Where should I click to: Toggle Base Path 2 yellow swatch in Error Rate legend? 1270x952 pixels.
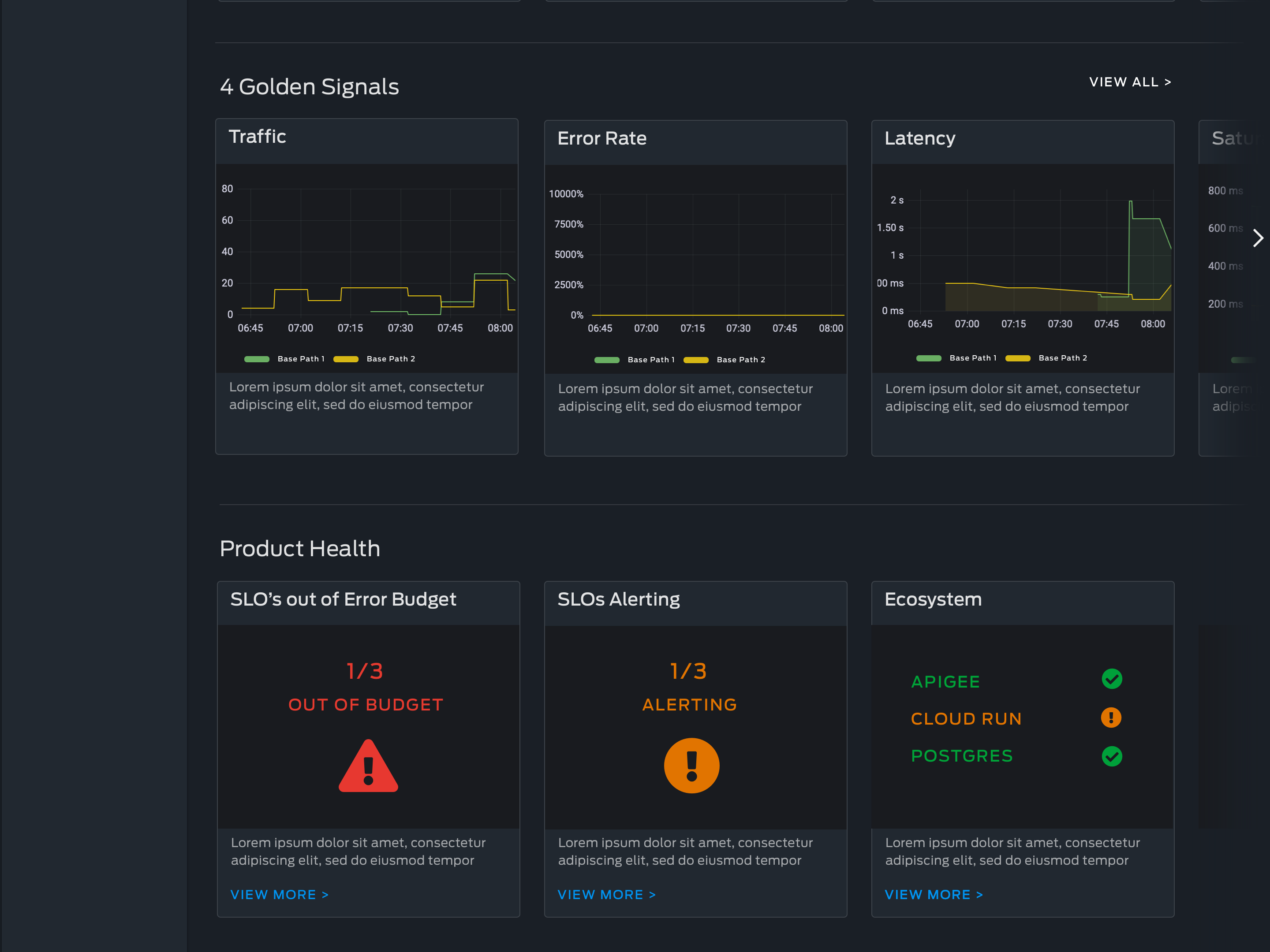click(696, 360)
